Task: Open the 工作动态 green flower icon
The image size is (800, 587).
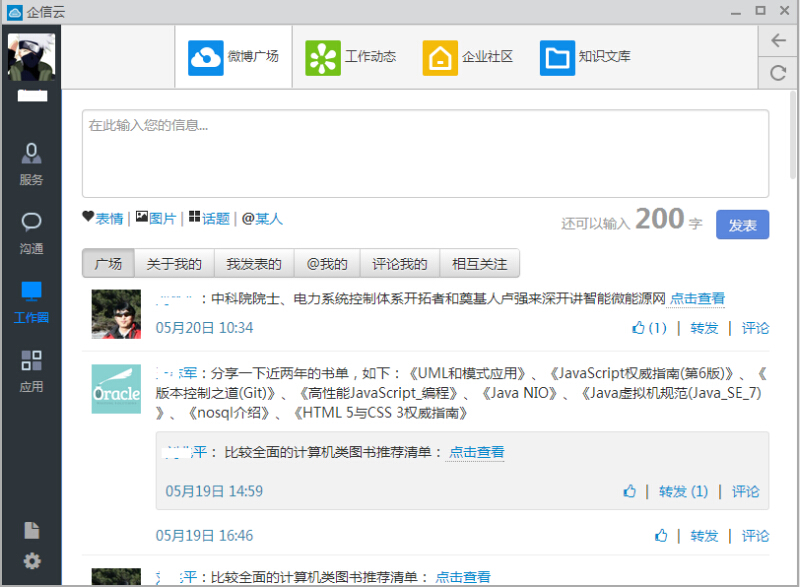Action: [x=322, y=58]
